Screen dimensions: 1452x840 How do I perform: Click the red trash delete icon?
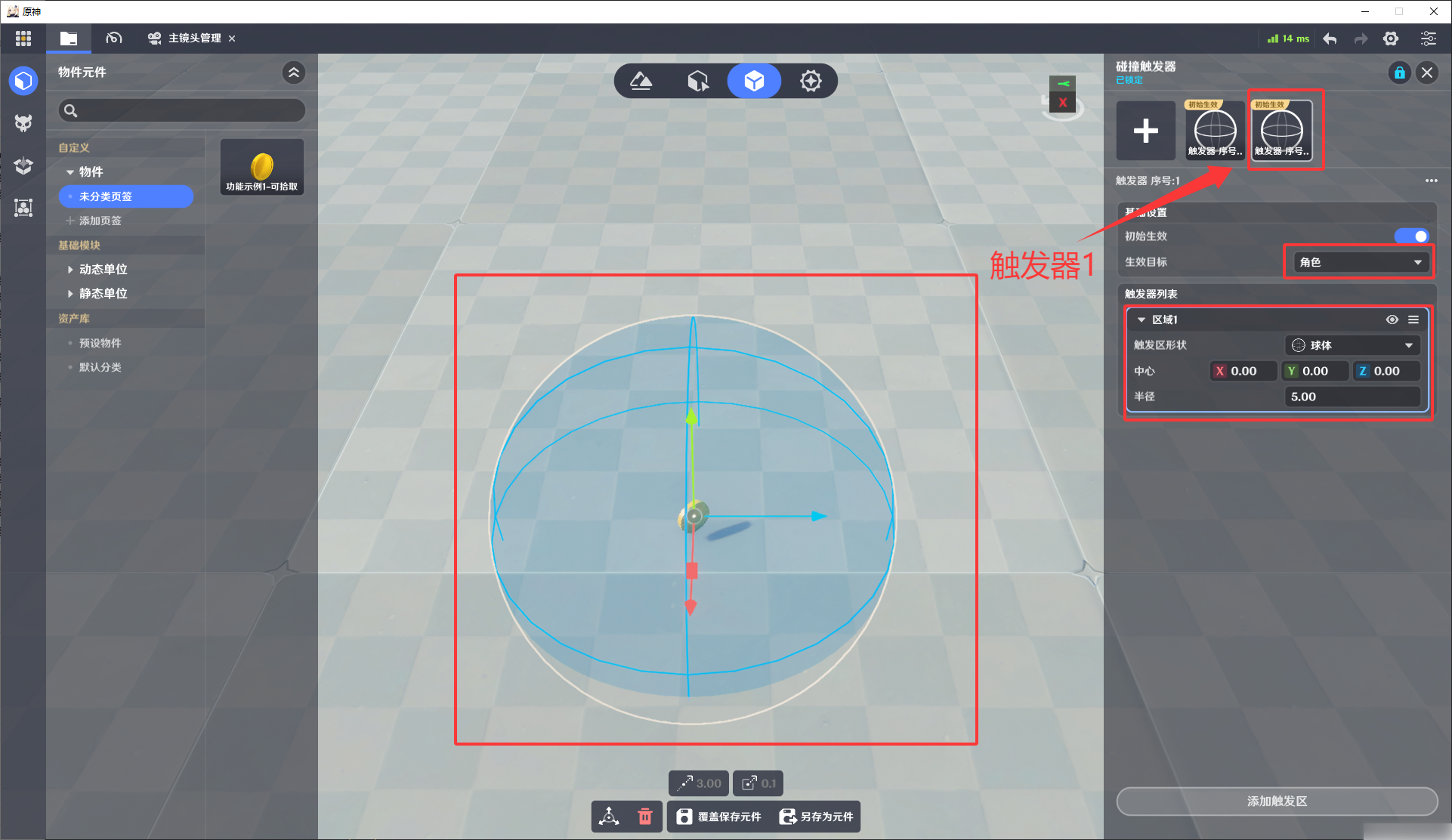[645, 817]
